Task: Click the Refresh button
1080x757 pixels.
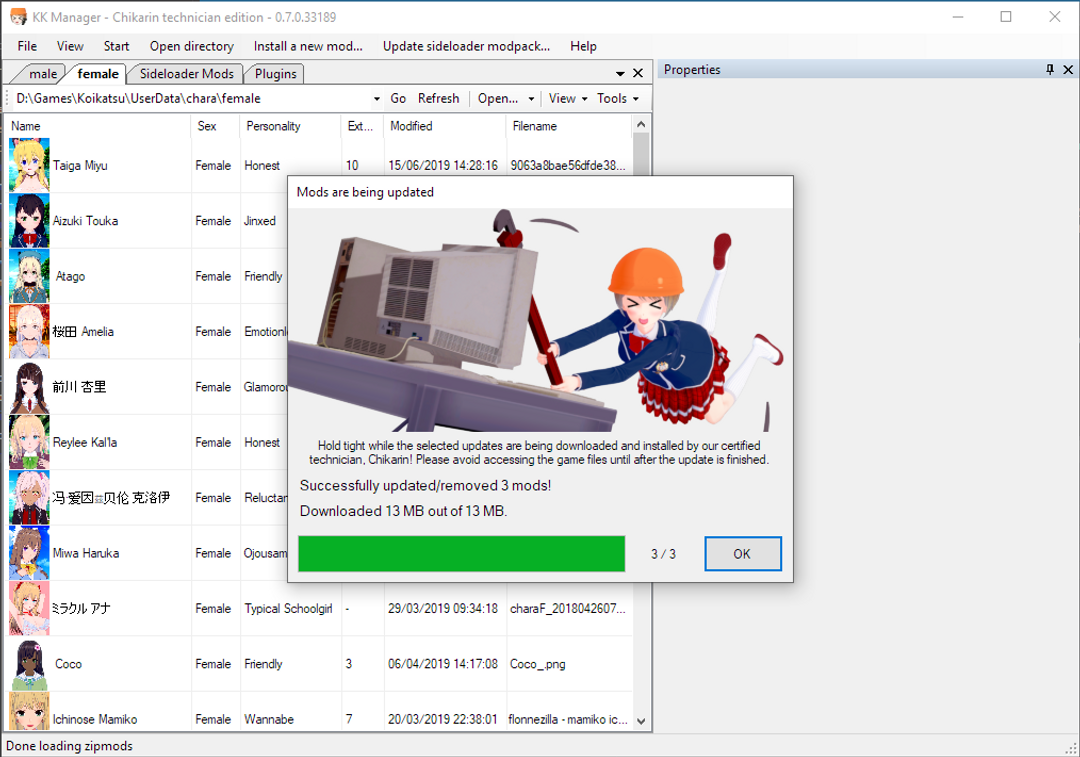Action: pyautogui.click(x=438, y=99)
